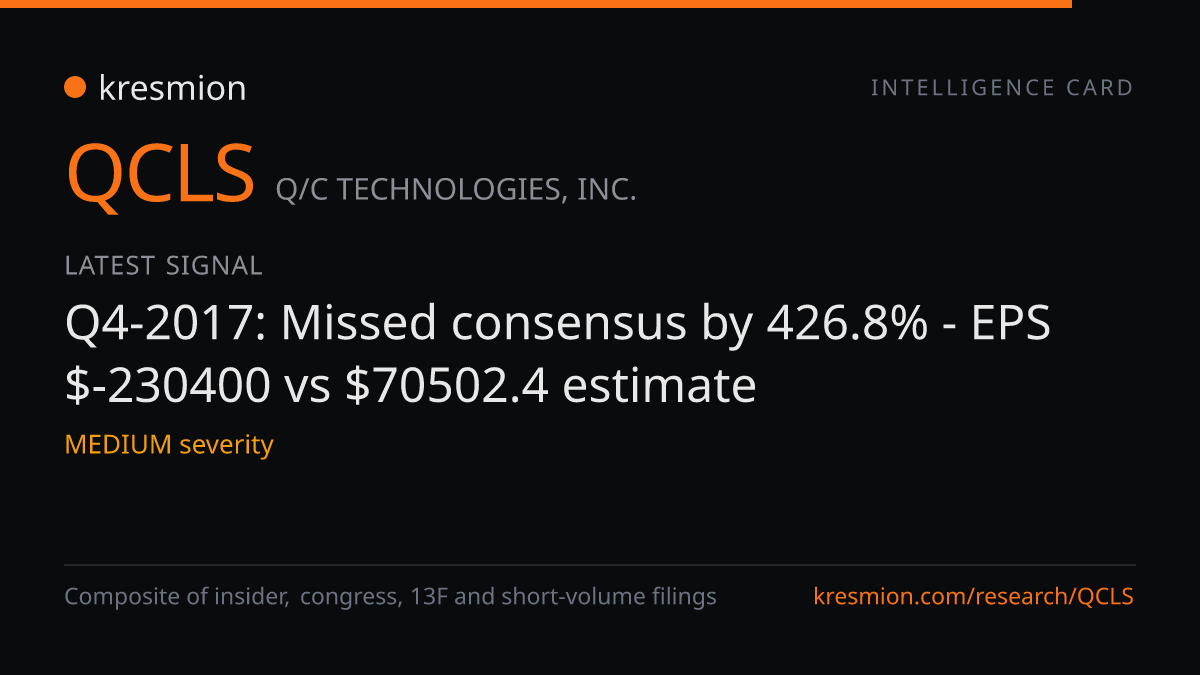The height and width of the screenshot is (675, 1200).
Task: Click short-volume filings in footer
Action: pos(609,597)
